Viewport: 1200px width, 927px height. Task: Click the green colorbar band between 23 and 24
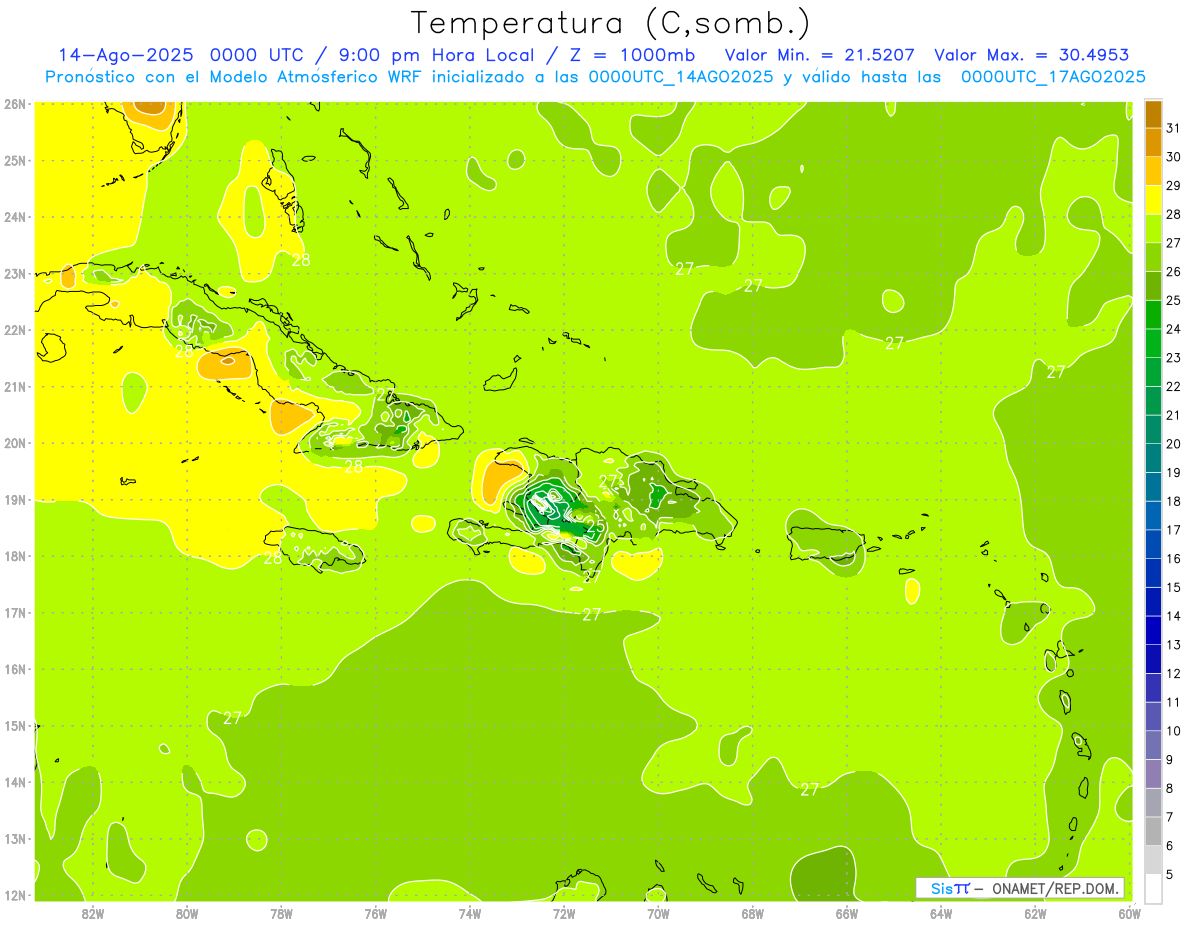(x=1153, y=343)
